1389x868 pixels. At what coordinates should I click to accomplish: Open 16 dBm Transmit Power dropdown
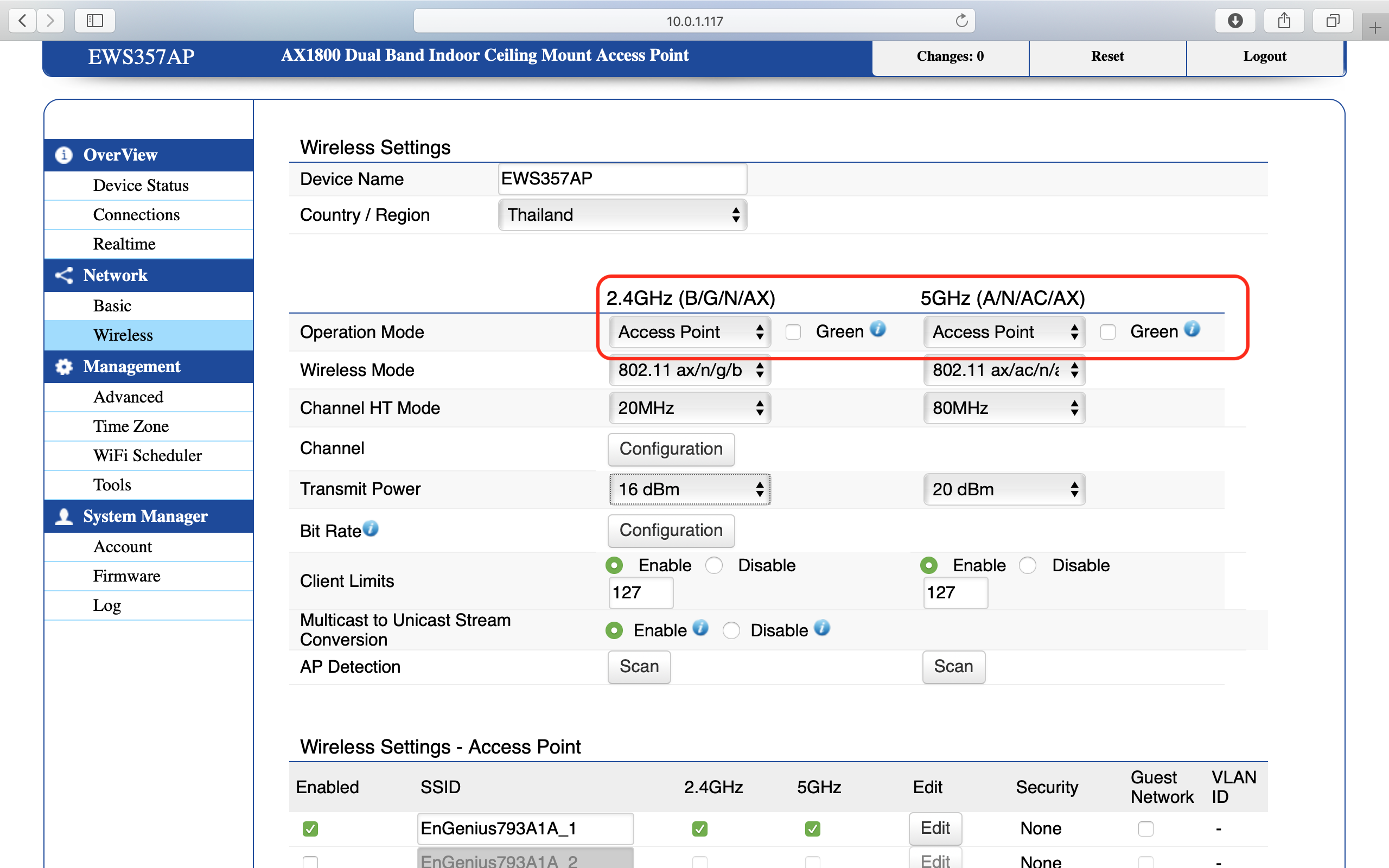[x=689, y=489]
